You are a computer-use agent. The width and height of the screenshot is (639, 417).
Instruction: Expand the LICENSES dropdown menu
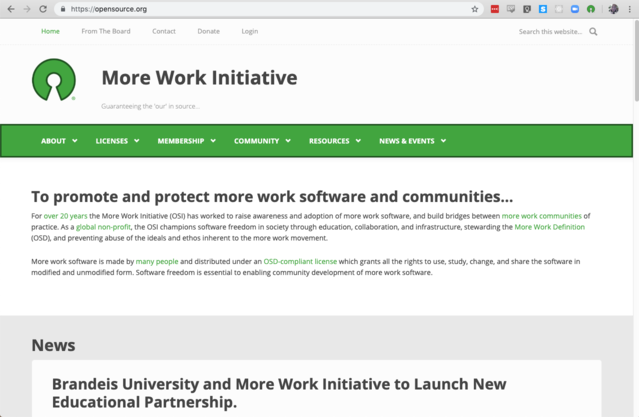[117, 141]
